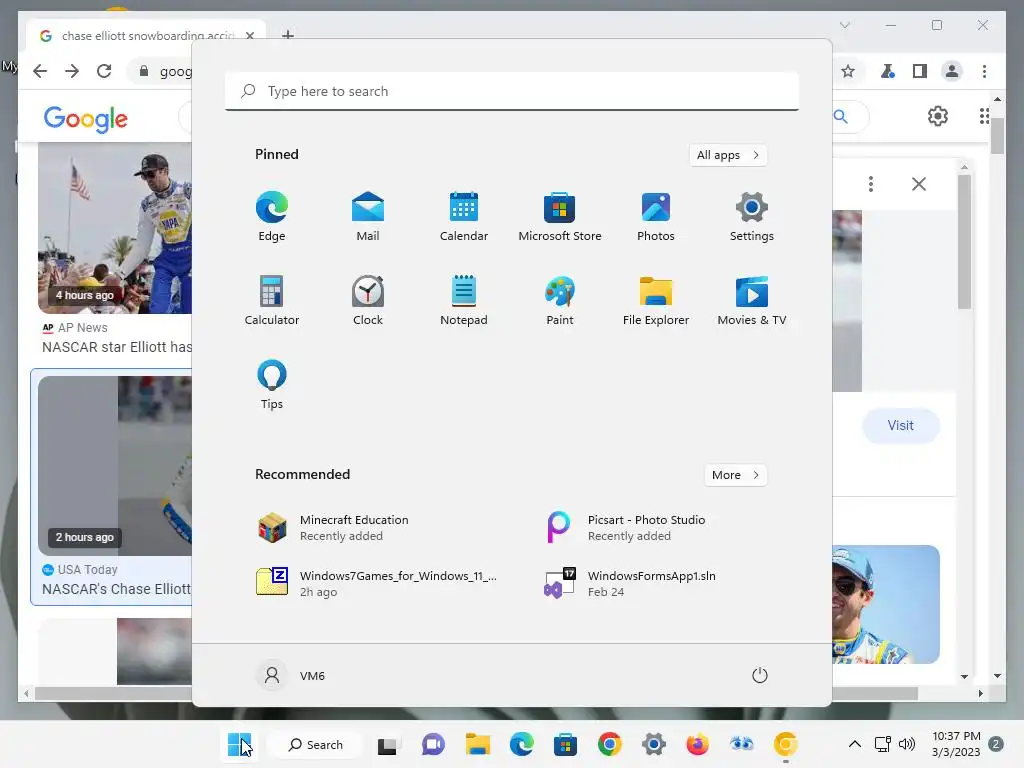
Task: Open volume control in system tray
Action: [x=907, y=744]
